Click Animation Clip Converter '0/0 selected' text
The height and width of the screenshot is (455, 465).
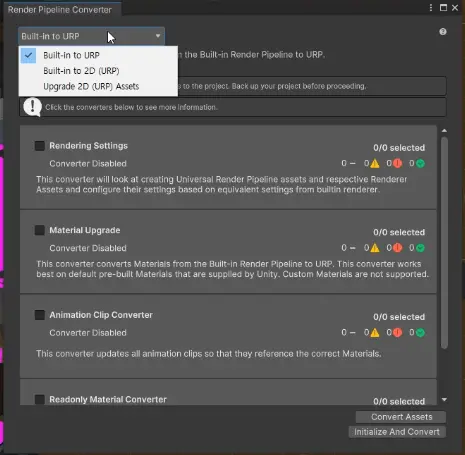(x=399, y=317)
